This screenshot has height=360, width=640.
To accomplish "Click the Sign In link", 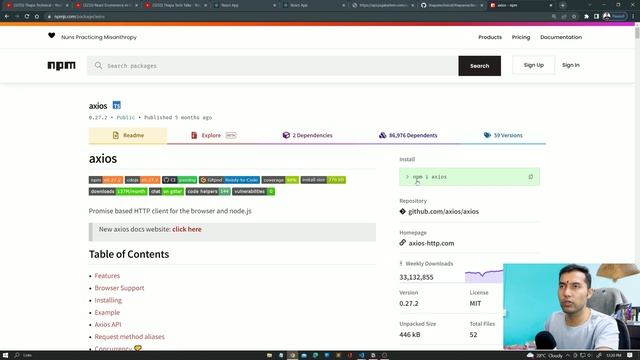I will pos(571,65).
